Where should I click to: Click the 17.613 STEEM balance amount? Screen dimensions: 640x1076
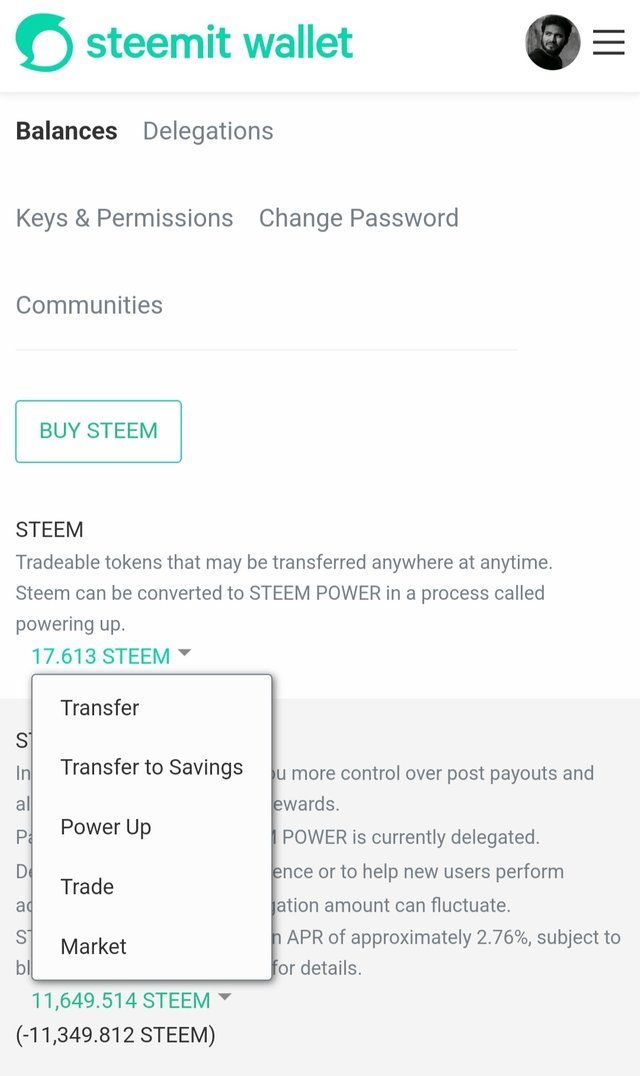(101, 656)
